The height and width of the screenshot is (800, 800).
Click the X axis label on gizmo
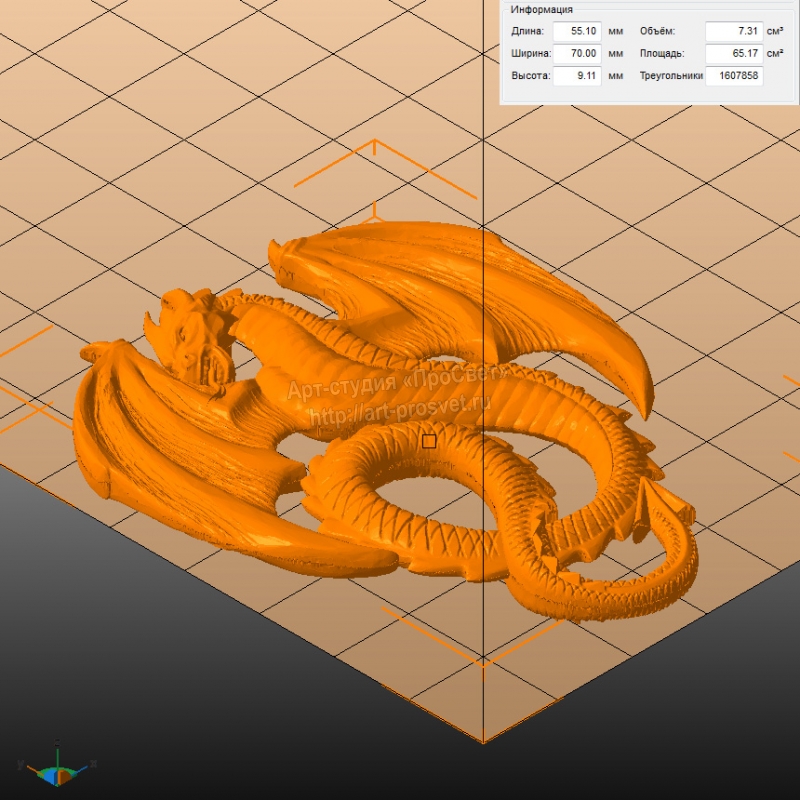(x=93, y=763)
